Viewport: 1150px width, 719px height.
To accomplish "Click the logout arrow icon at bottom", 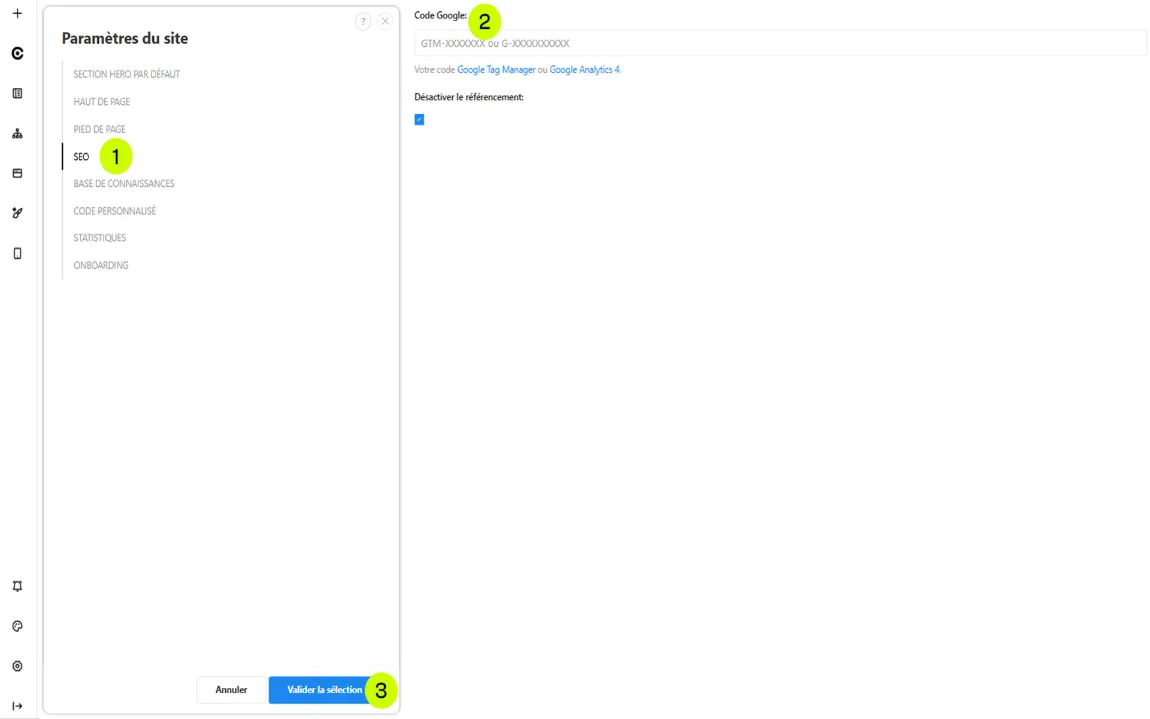I will 17,705.
